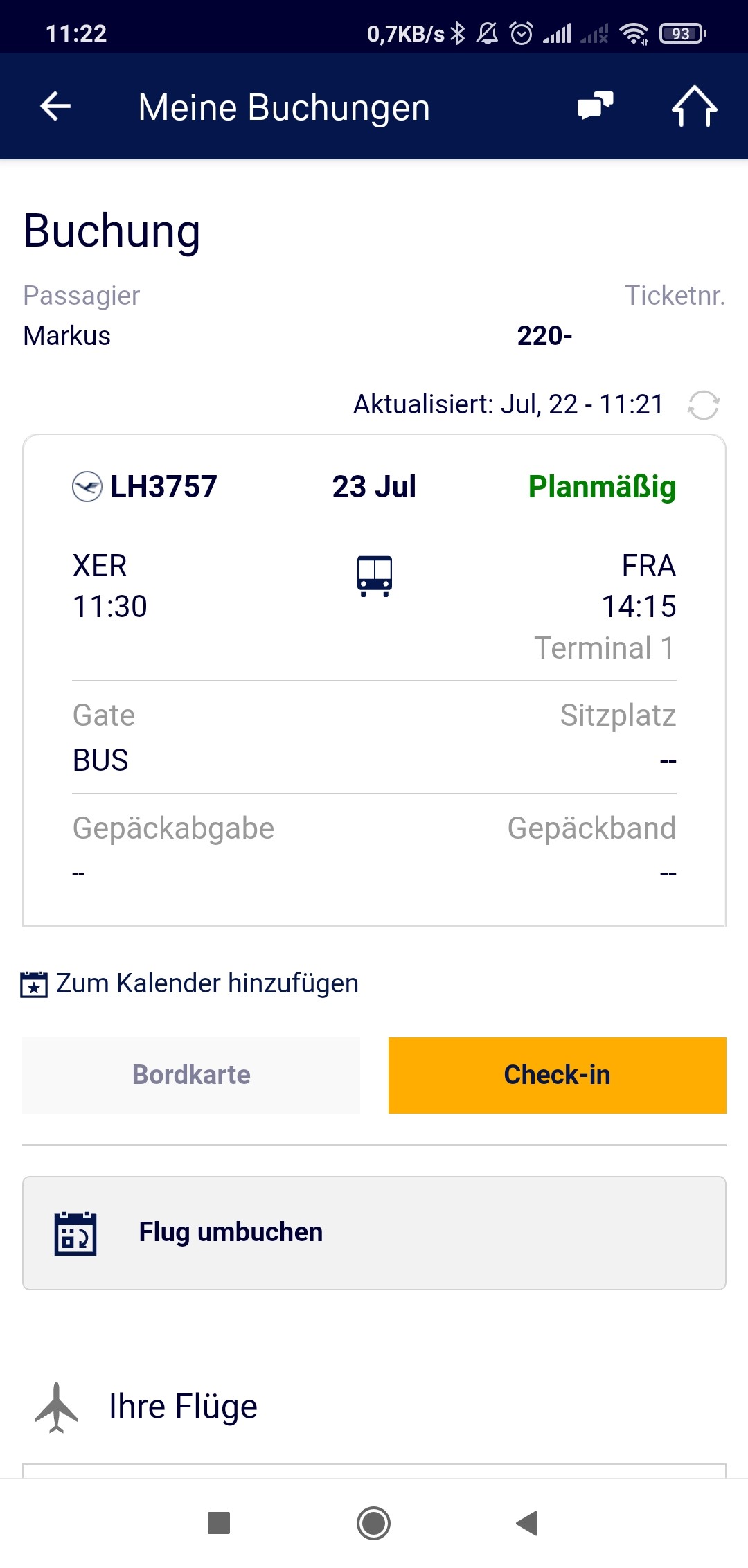Select Flug umbuchen option
The height and width of the screenshot is (1568, 748).
(x=374, y=1233)
